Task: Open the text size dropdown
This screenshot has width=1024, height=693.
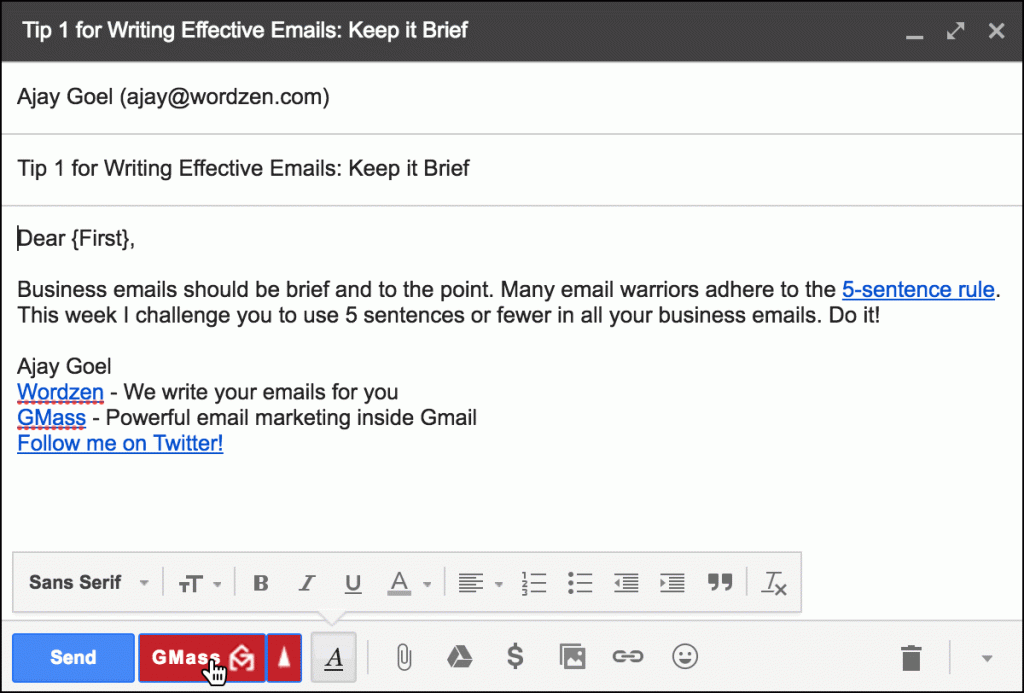Action: tap(200, 582)
